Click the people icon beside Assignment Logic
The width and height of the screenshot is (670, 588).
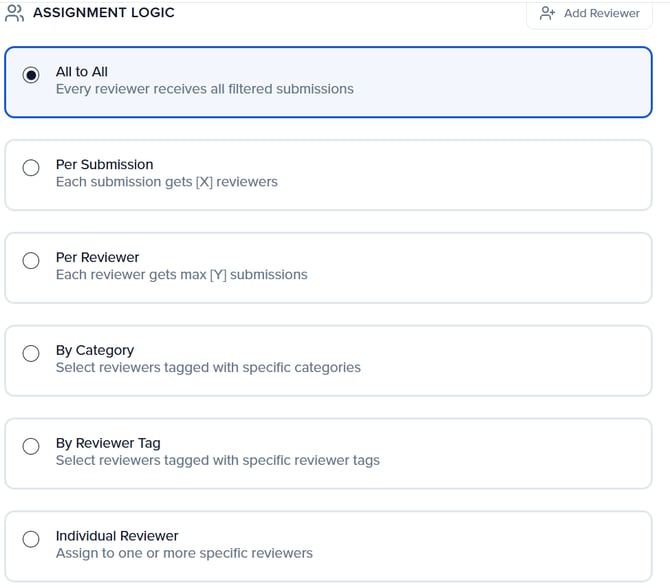[x=15, y=13]
